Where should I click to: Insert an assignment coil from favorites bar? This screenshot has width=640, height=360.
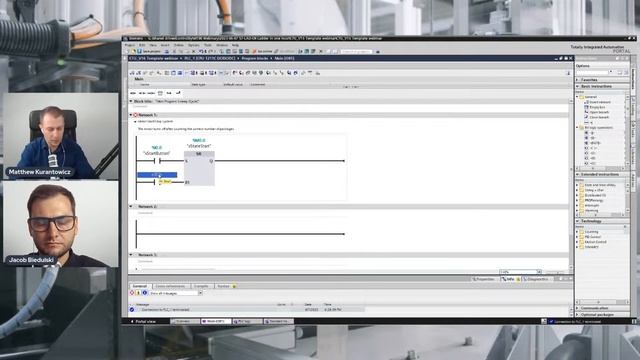click(x=151, y=93)
